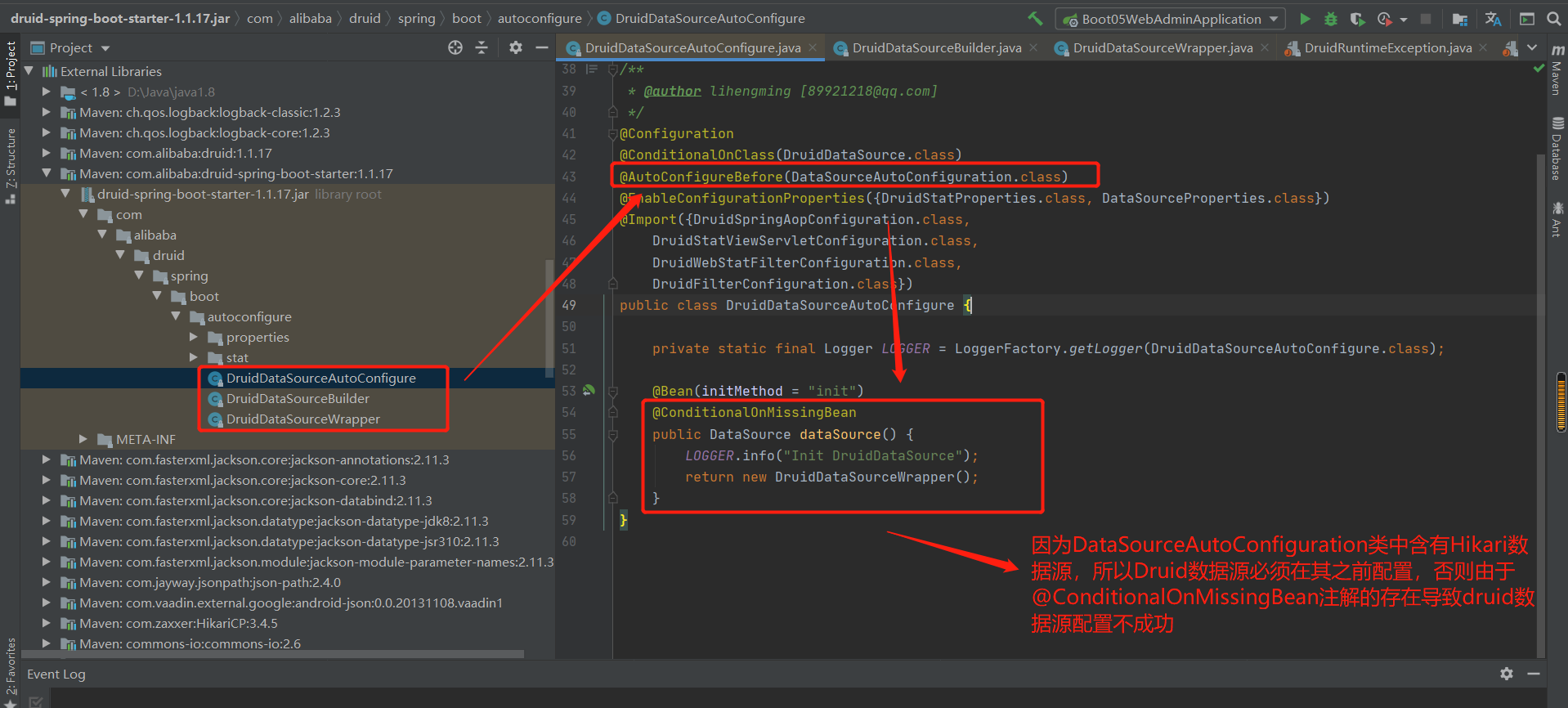The height and width of the screenshot is (708, 1568).
Task: Click 'druid' breadcrumb in navigation bar
Action: coord(365,18)
